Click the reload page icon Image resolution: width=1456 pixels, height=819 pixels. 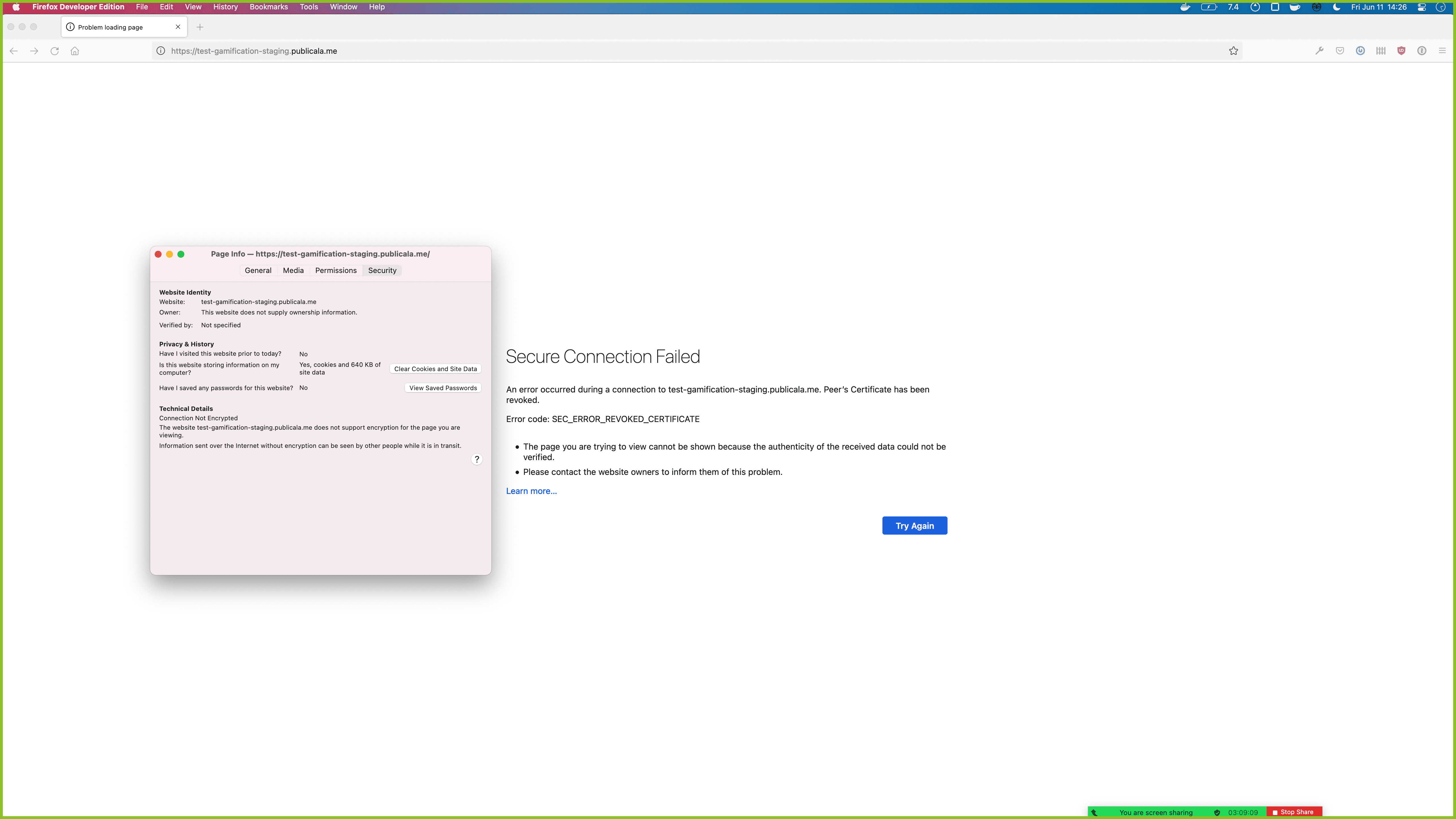point(54,51)
